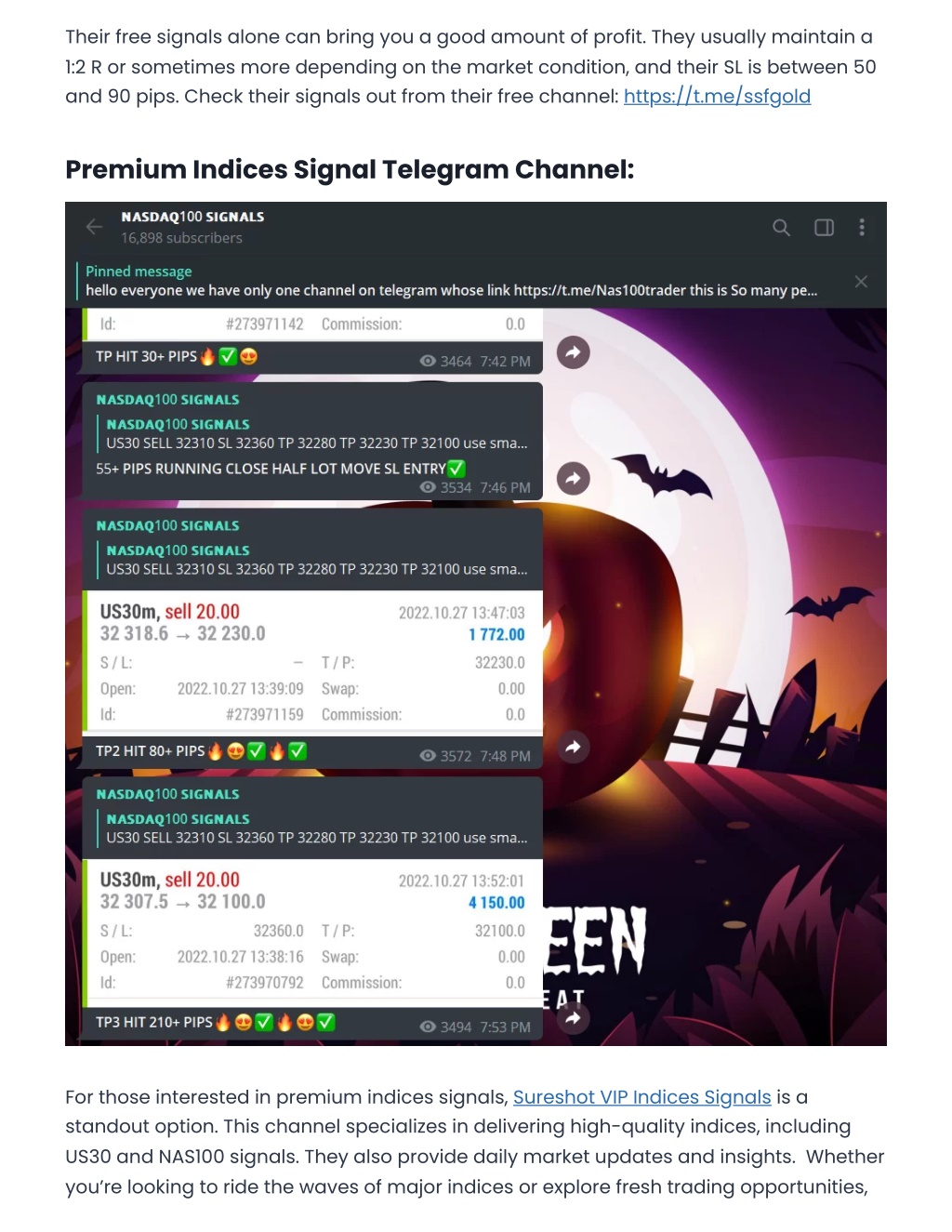Open quoted reply above 55+ PIPS RUNNING
952x1232 pixels.
[x=317, y=433]
